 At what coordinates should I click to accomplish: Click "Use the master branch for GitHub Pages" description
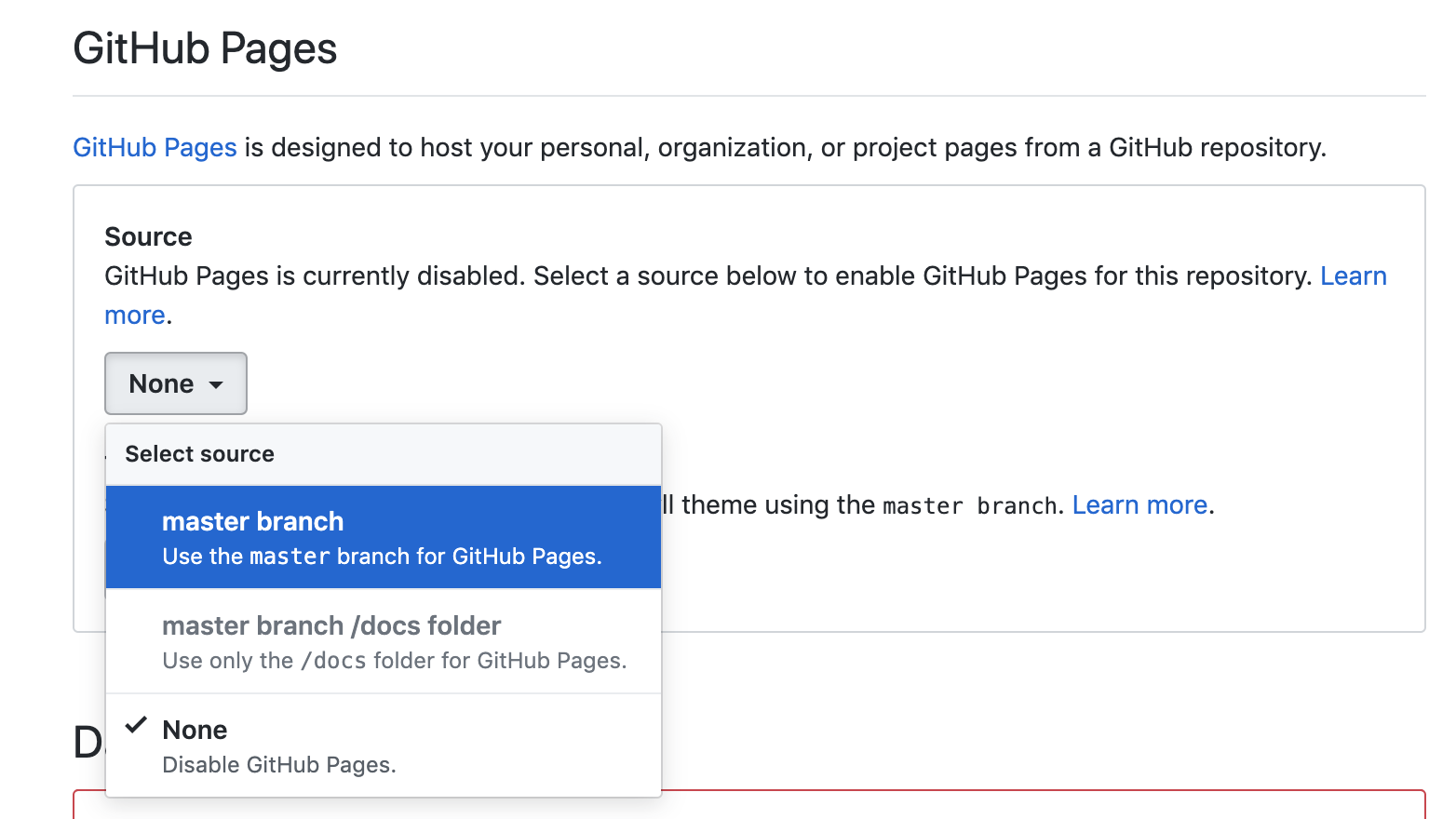tap(382, 557)
